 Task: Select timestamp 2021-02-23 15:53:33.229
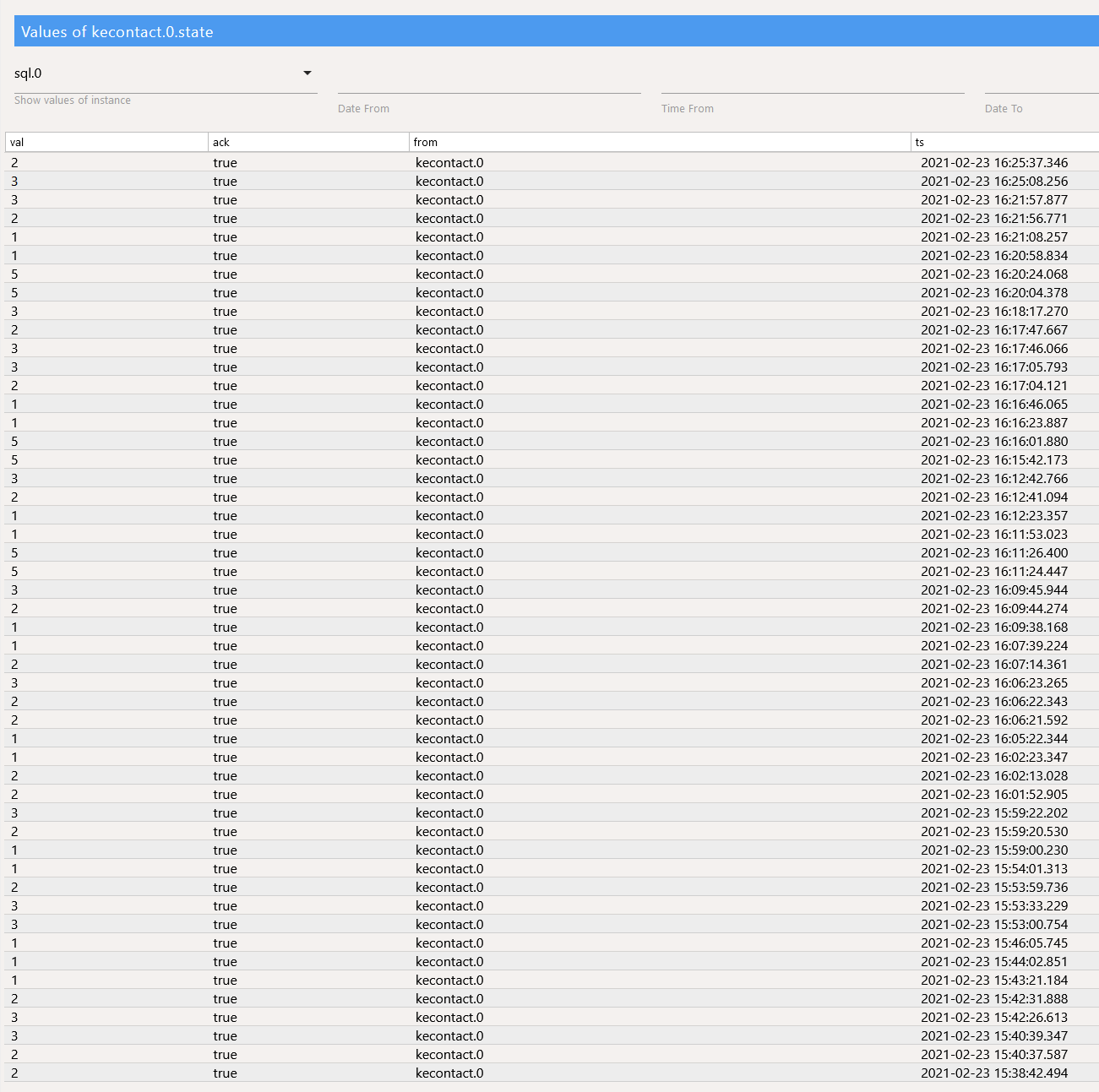click(994, 906)
